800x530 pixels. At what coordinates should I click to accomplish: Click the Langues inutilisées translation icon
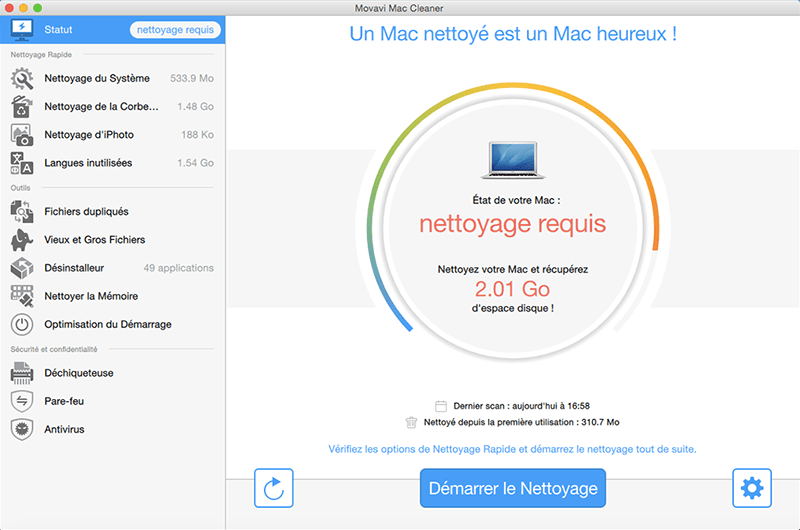[22, 163]
